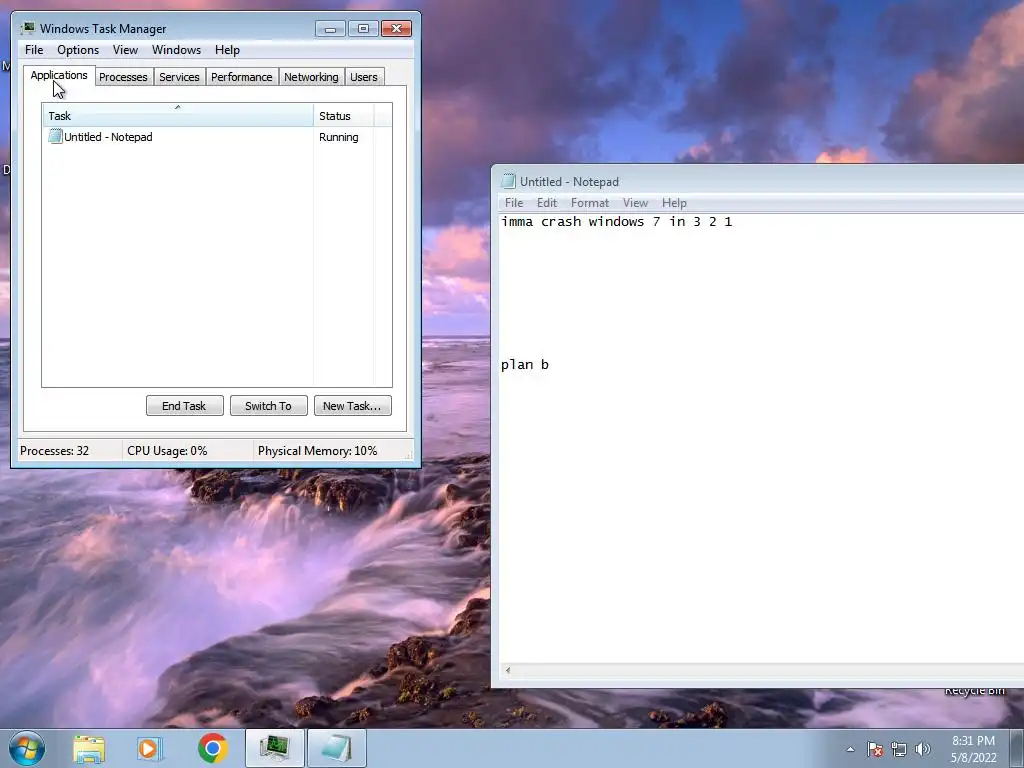Maximize the Task Manager window
The image size is (1024, 768).
point(363,28)
